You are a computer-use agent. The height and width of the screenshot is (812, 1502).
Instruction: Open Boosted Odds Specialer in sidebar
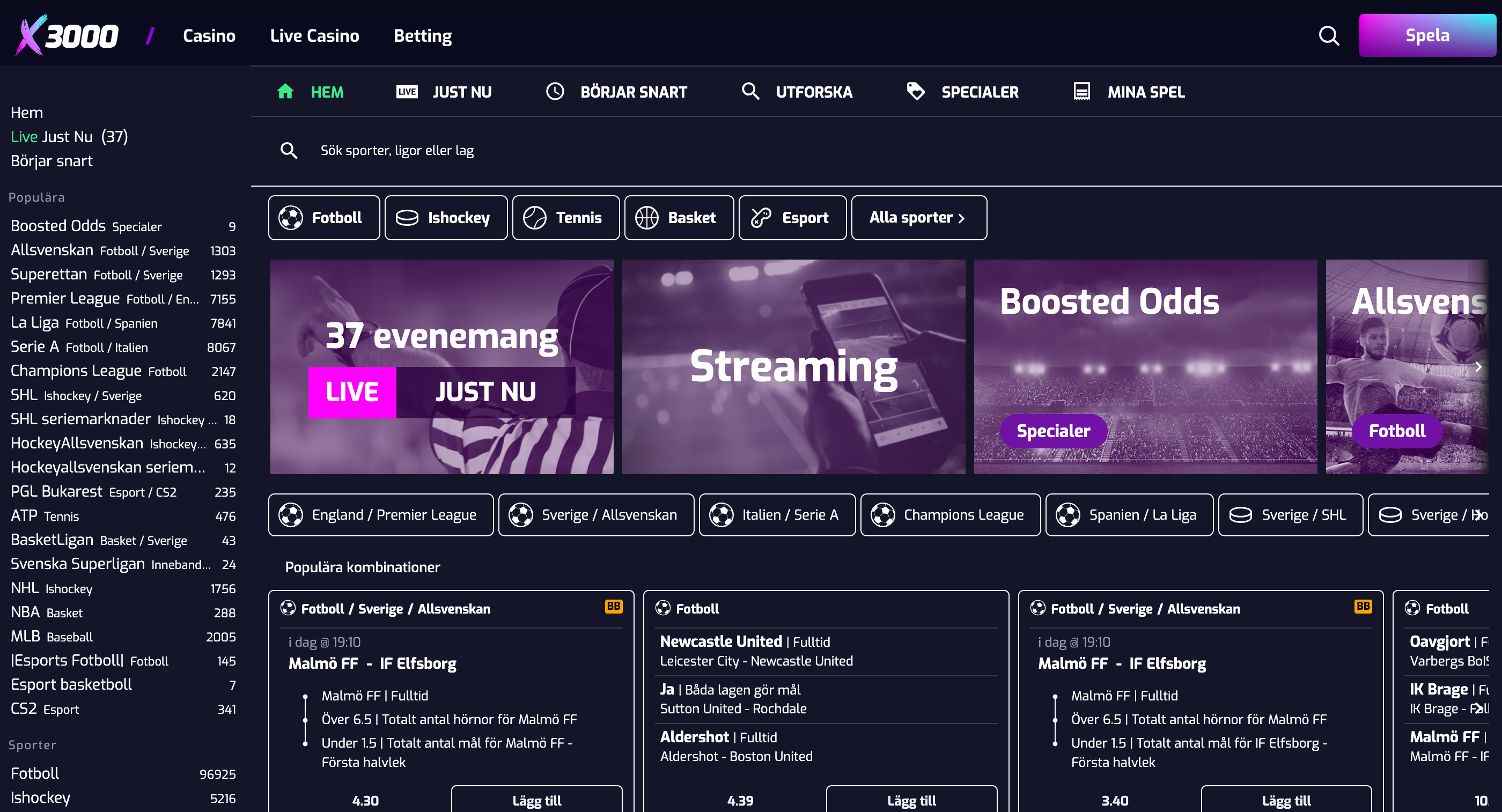[x=123, y=226]
